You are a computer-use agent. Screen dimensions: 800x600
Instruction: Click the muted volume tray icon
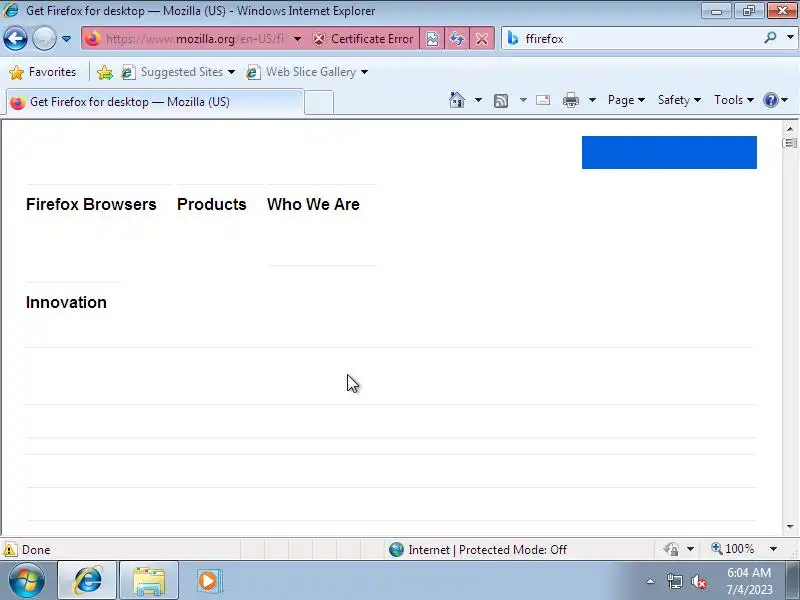(x=698, y=582)
